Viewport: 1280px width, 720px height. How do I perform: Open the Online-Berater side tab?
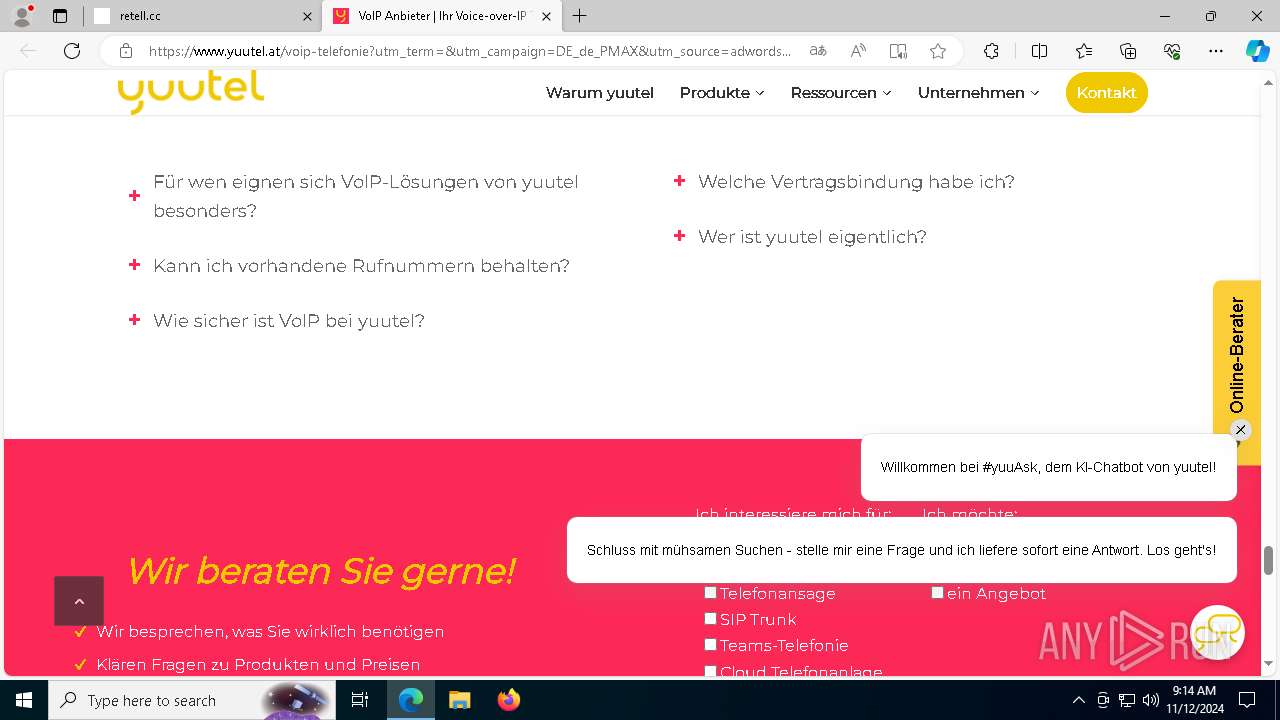pos(1237,356)
